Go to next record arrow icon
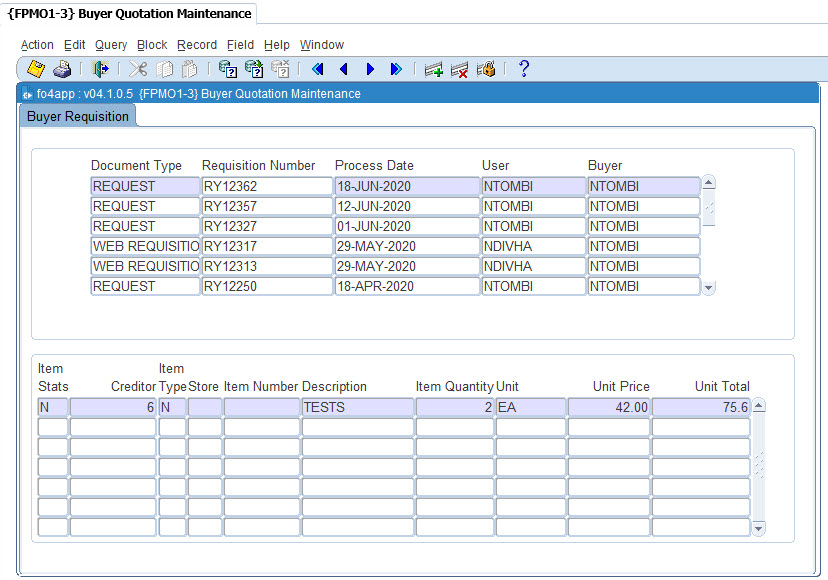 pos(370,69)
